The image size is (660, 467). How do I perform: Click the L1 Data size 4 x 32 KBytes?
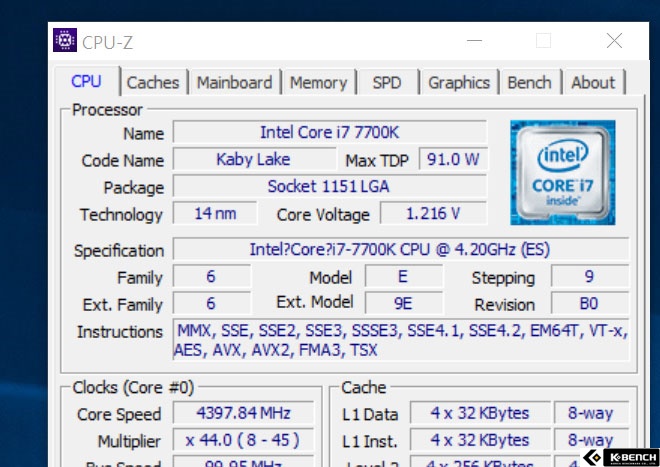click(480, 413)
